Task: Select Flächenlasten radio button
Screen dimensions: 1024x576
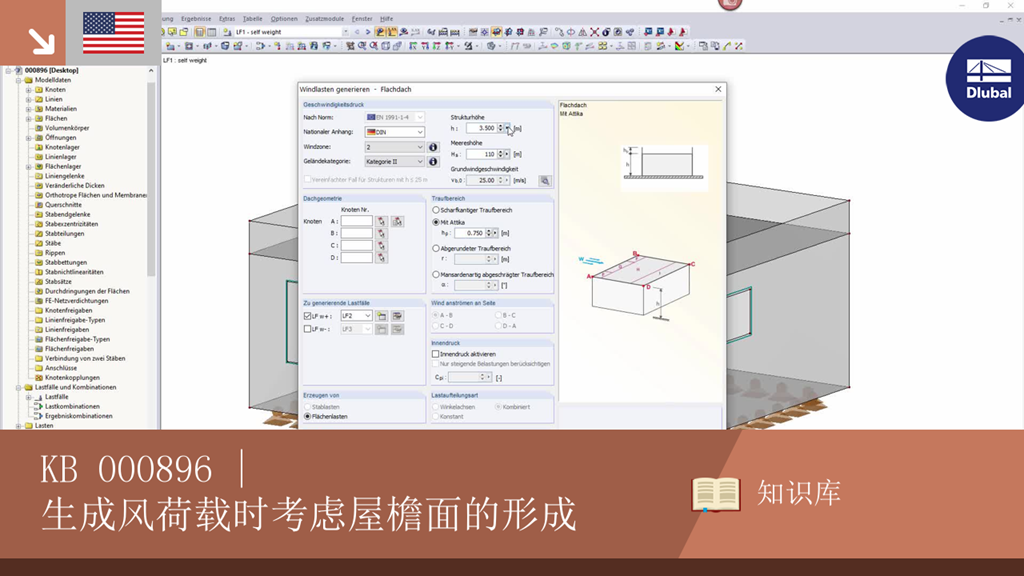Action: pos(308,417)
